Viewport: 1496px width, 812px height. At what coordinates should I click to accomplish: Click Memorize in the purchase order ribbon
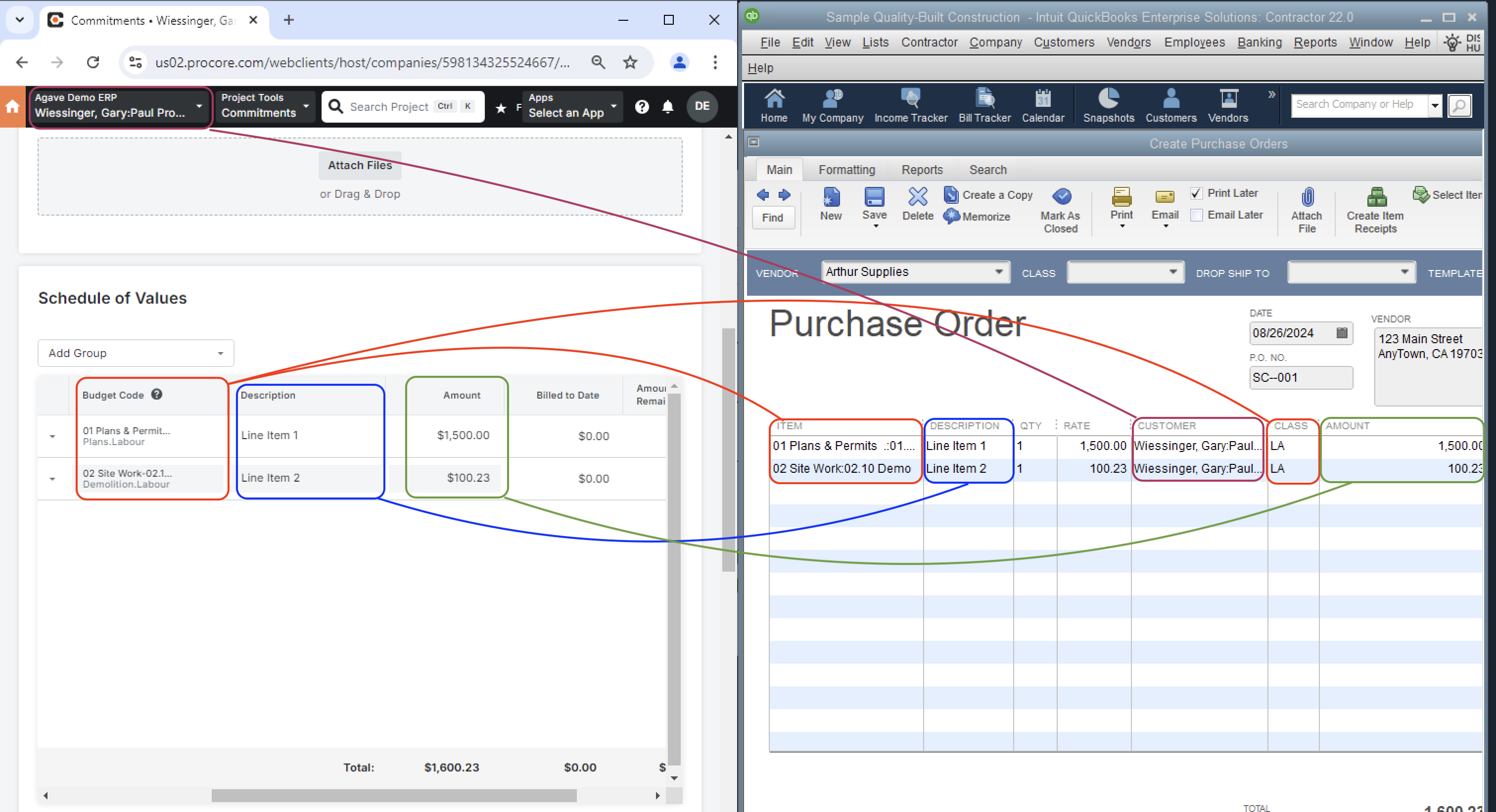coord(977,217)
